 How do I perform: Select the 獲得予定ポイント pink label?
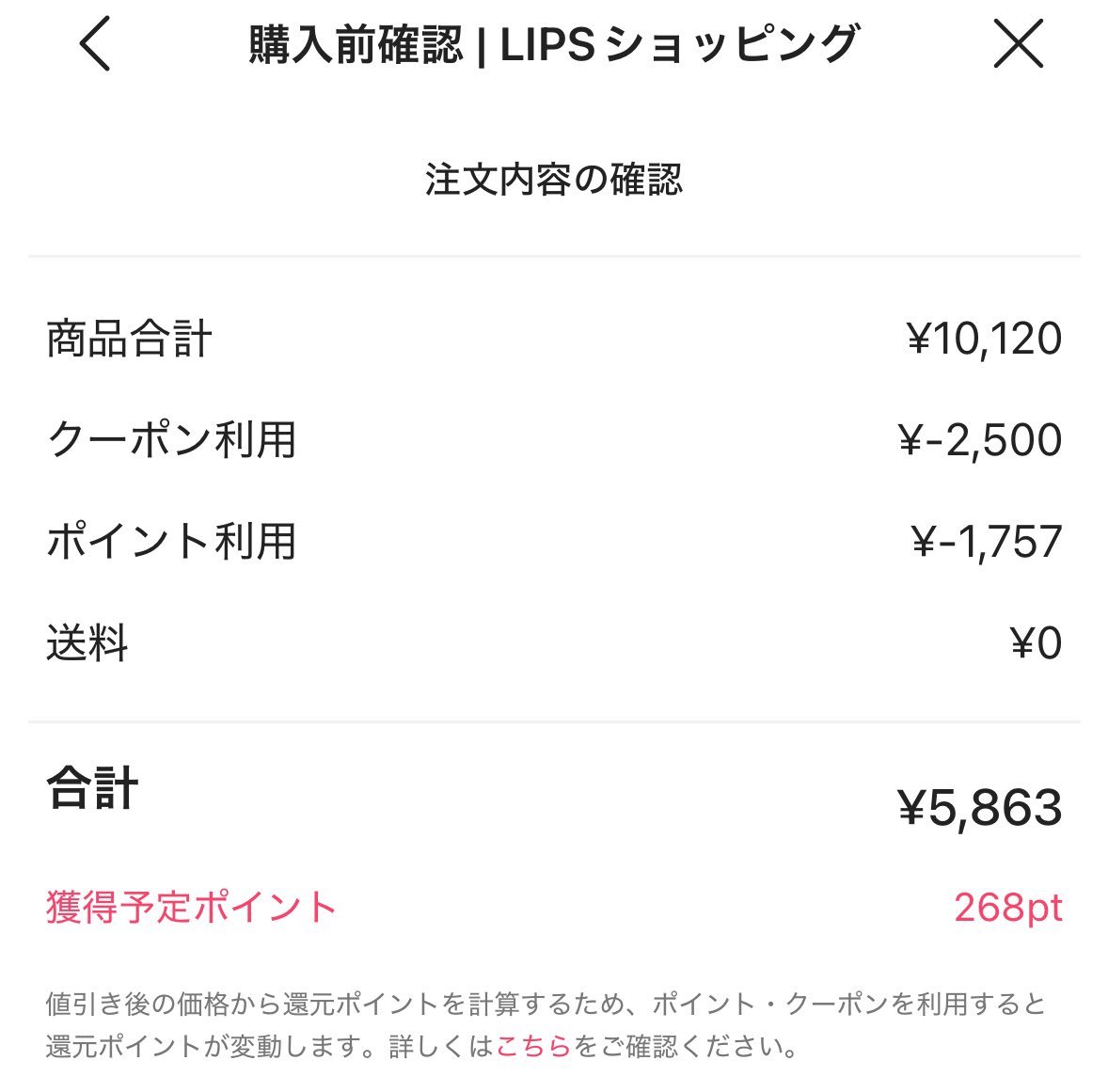[191, 906]
